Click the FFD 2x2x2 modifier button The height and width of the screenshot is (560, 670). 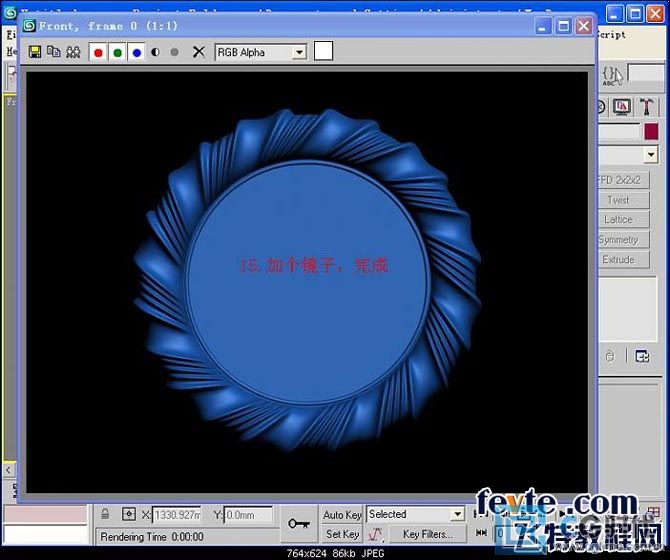[x=623, y=180]
